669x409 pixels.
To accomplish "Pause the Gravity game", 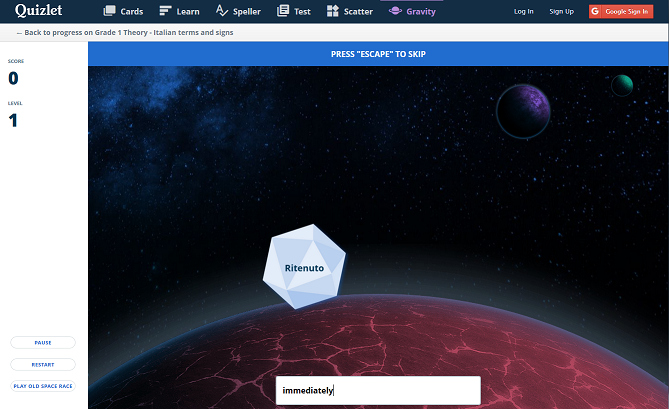I will (x=43, y=342).
